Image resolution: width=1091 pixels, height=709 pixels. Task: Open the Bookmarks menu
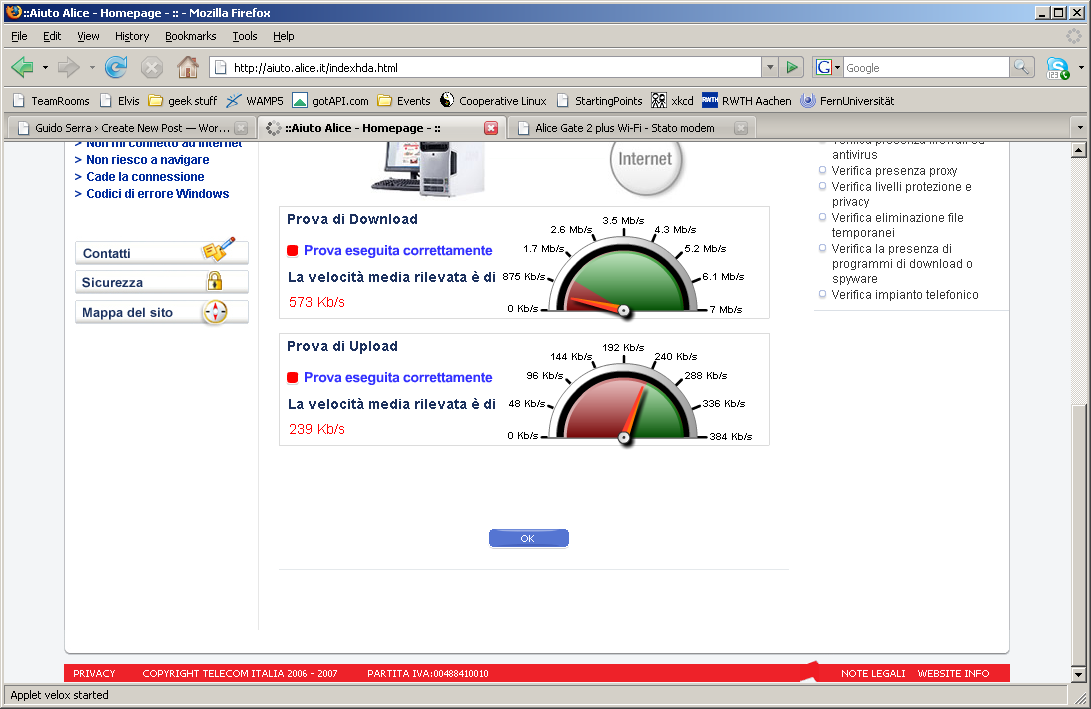pos(190,36)
